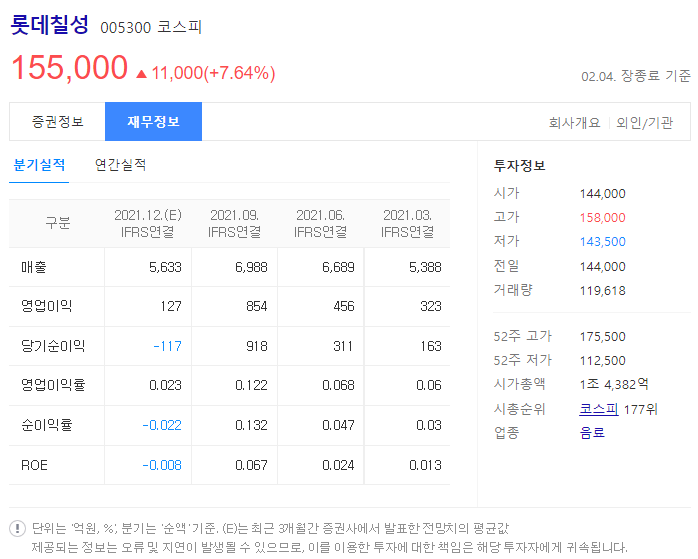Click net income value 311
698x559 pixels.
pyautogui.click(x=343, y=346)
